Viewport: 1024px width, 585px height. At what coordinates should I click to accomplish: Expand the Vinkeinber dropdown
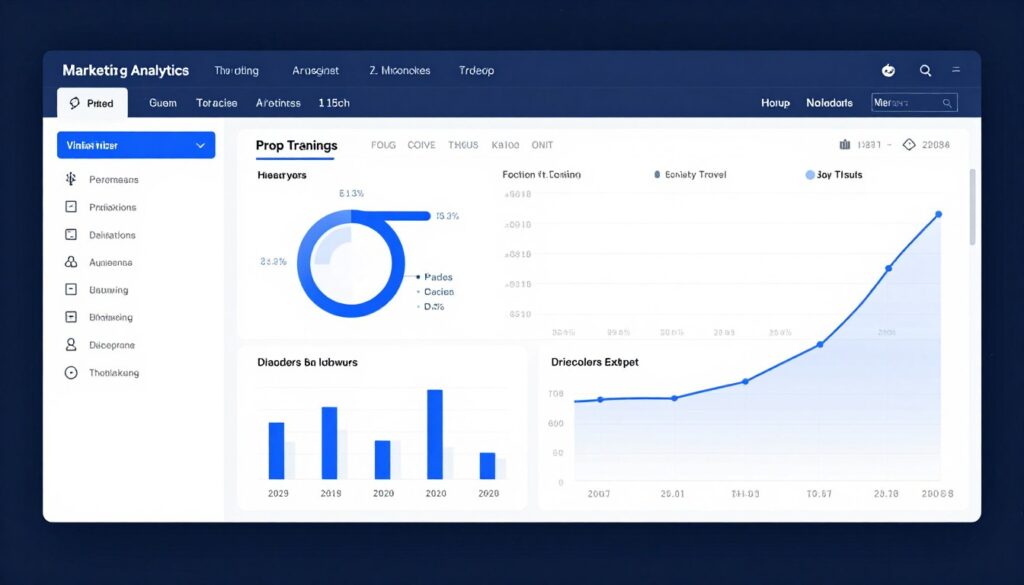pyautogui.click(x=136, y=145)
